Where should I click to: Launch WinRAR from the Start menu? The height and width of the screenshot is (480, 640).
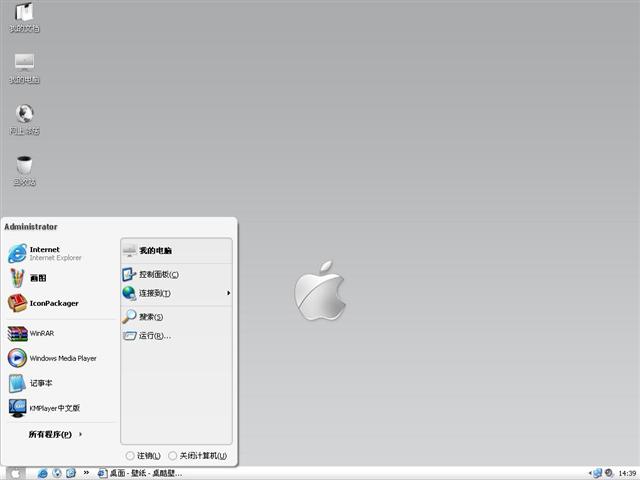click(x=40, y=333)
